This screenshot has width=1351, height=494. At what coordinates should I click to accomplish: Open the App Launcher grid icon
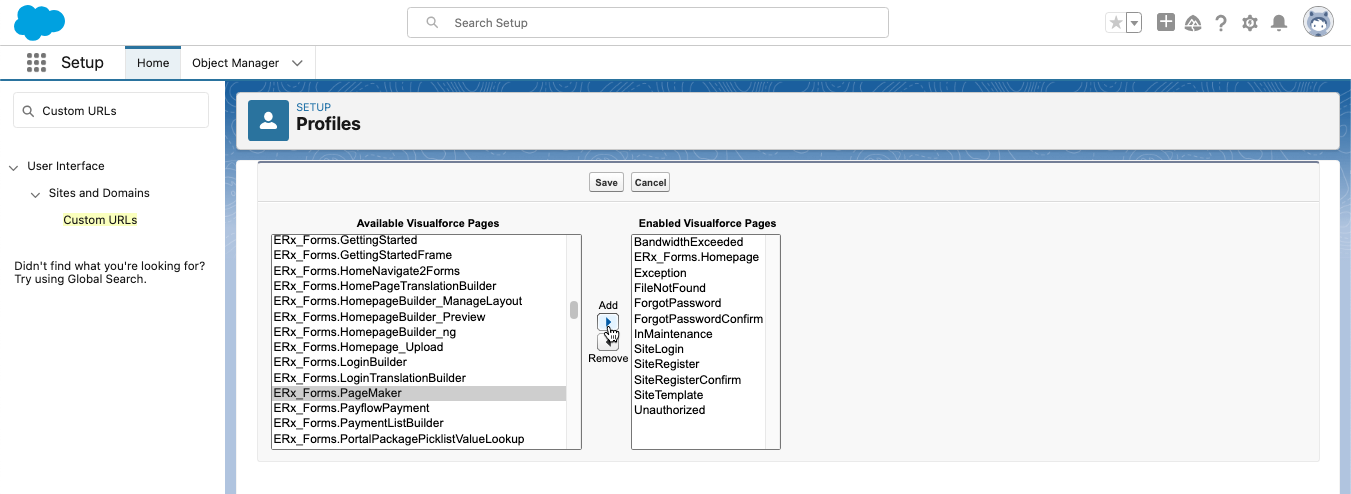(37, 63)
